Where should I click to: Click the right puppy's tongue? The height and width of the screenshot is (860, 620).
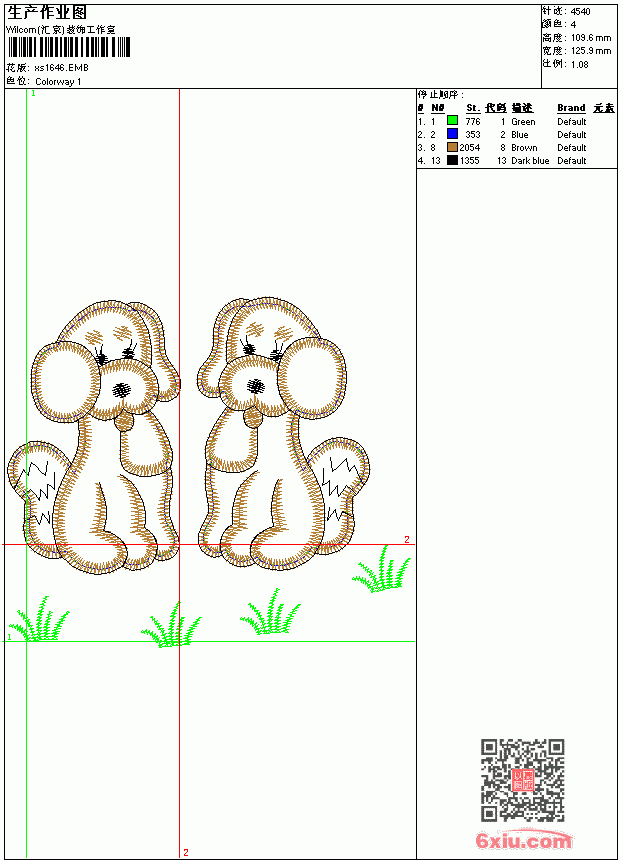[x=253, y=417]
